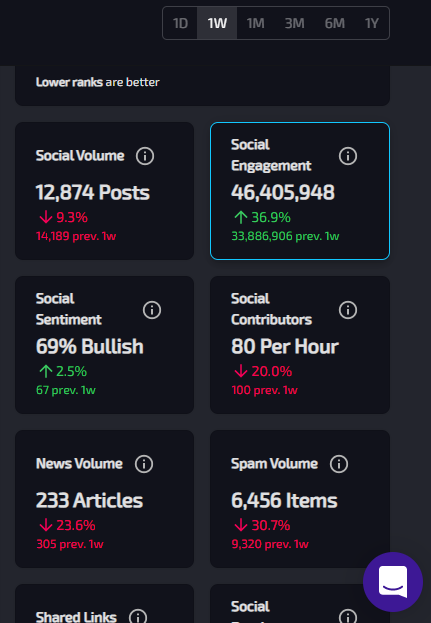This screenshot has height=623, width=431.
Task: Select the Spam Volume card
Action: [300, 499]
